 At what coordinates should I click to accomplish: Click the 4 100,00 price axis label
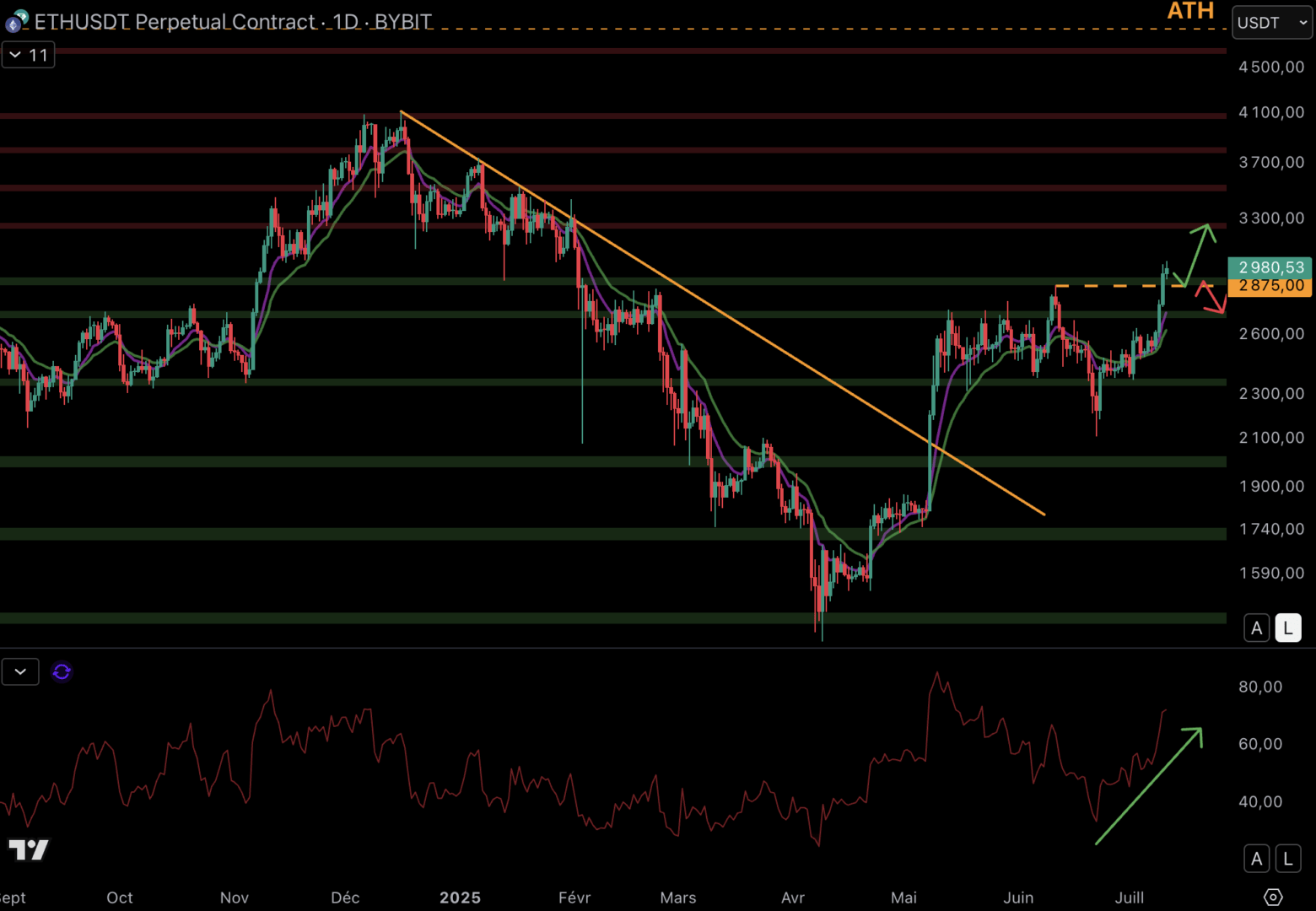[1271, 112]
